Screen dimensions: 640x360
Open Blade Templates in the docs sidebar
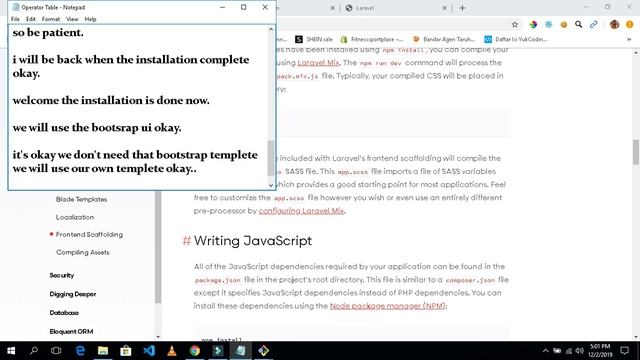(x=81, y=199)
